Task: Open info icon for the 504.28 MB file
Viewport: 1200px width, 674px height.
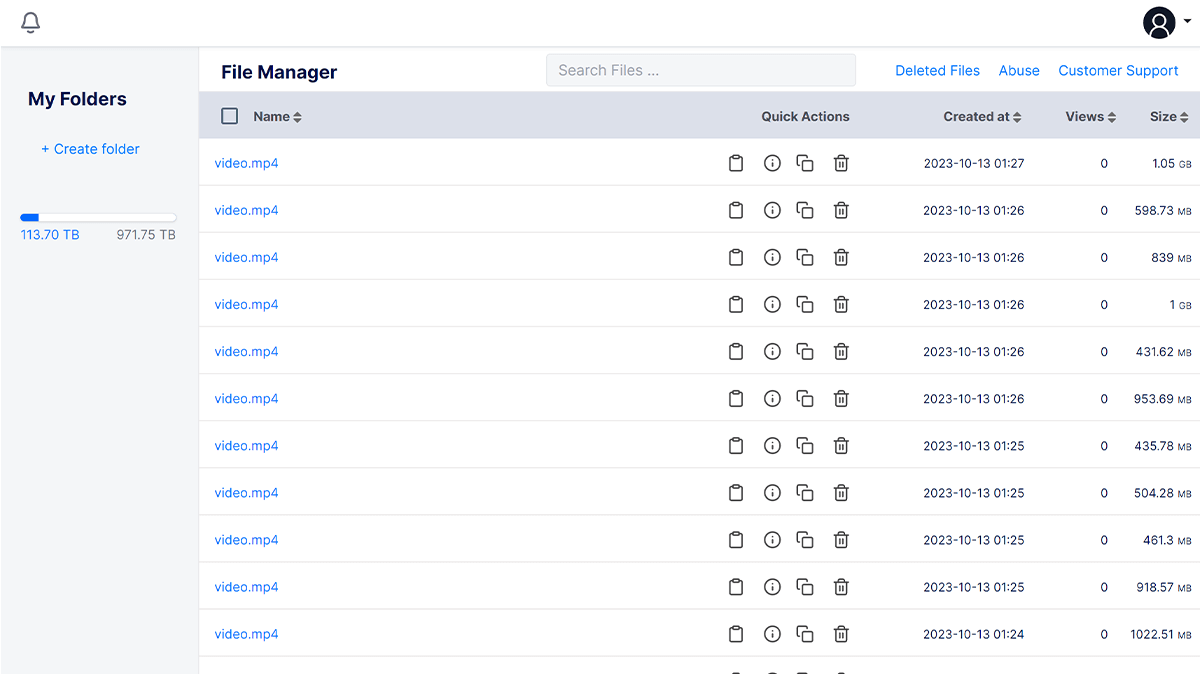Action: 772,493
